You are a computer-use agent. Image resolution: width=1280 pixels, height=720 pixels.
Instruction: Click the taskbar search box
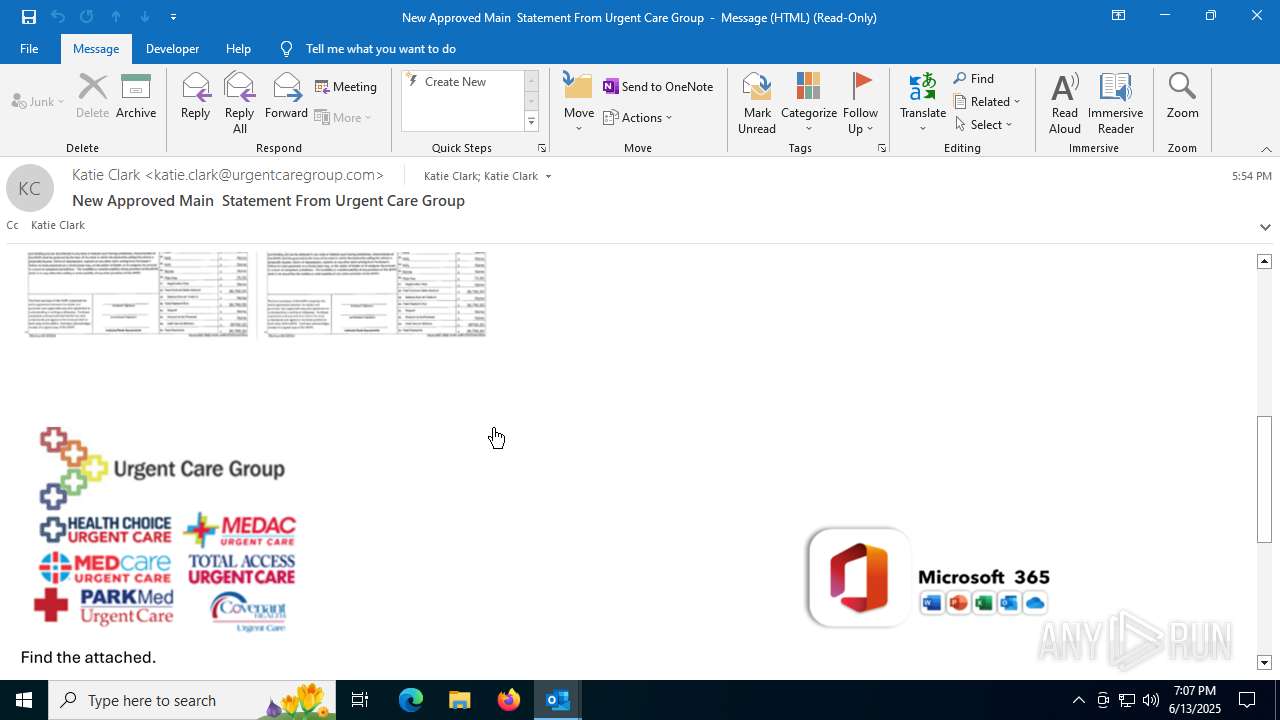pos(192,700)
